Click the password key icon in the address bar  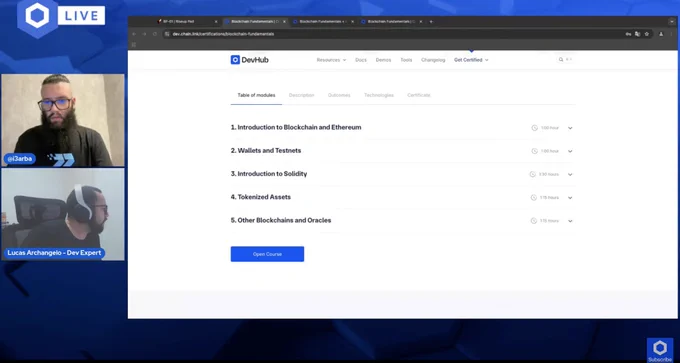pos(628,34)
